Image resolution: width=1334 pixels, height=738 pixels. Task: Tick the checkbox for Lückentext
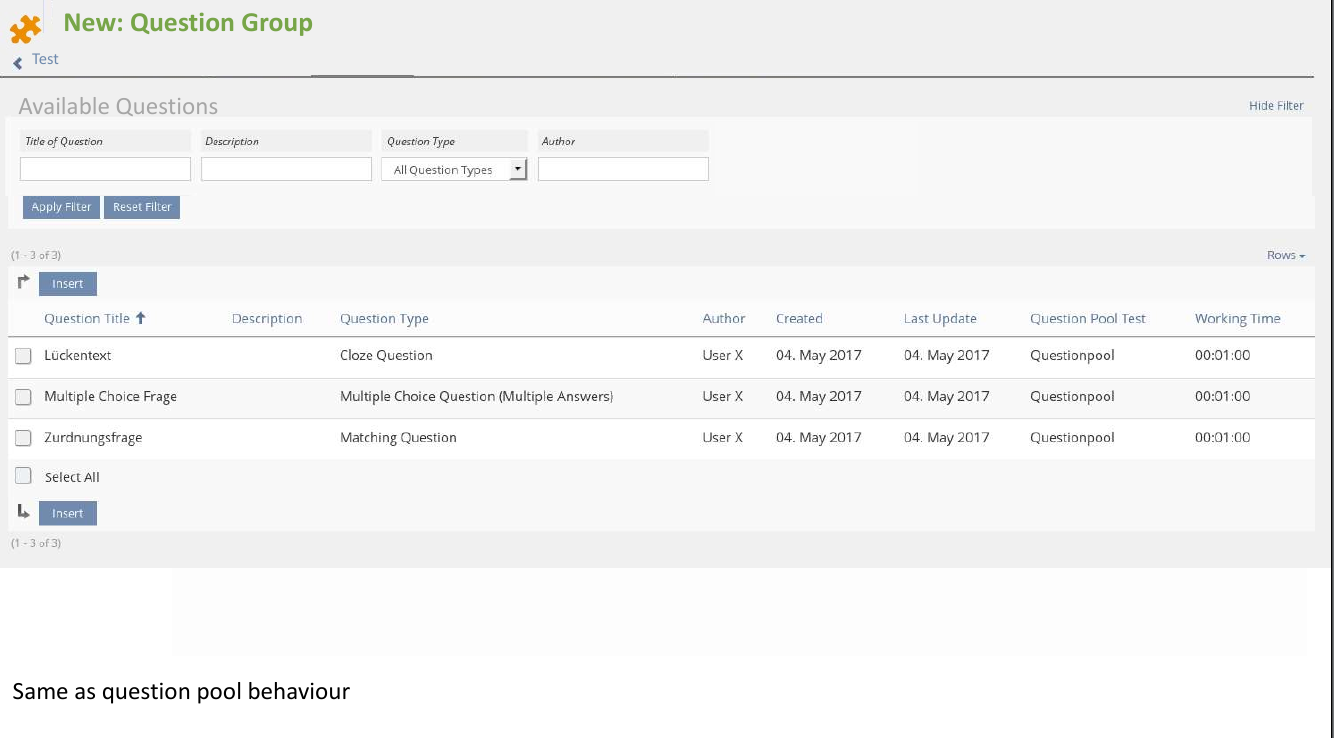point(23,356)
